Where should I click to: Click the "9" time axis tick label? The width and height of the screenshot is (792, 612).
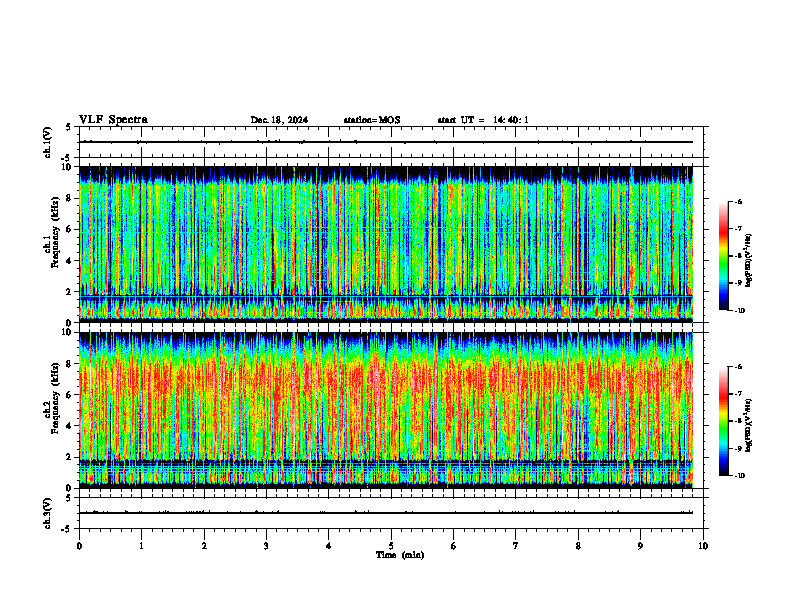[x=640, y=546]
